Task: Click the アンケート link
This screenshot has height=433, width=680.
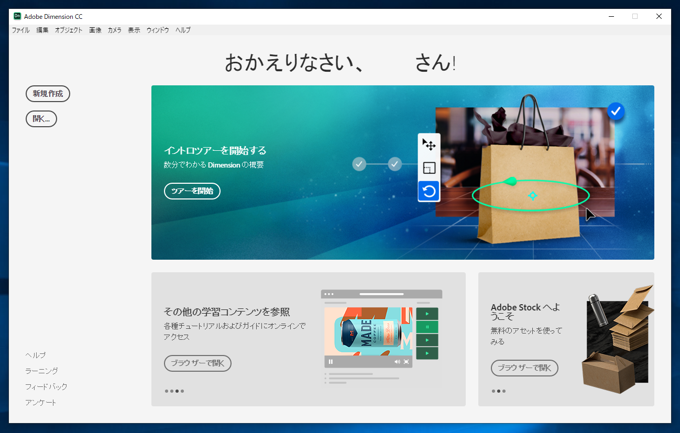Action: (40, 403)
